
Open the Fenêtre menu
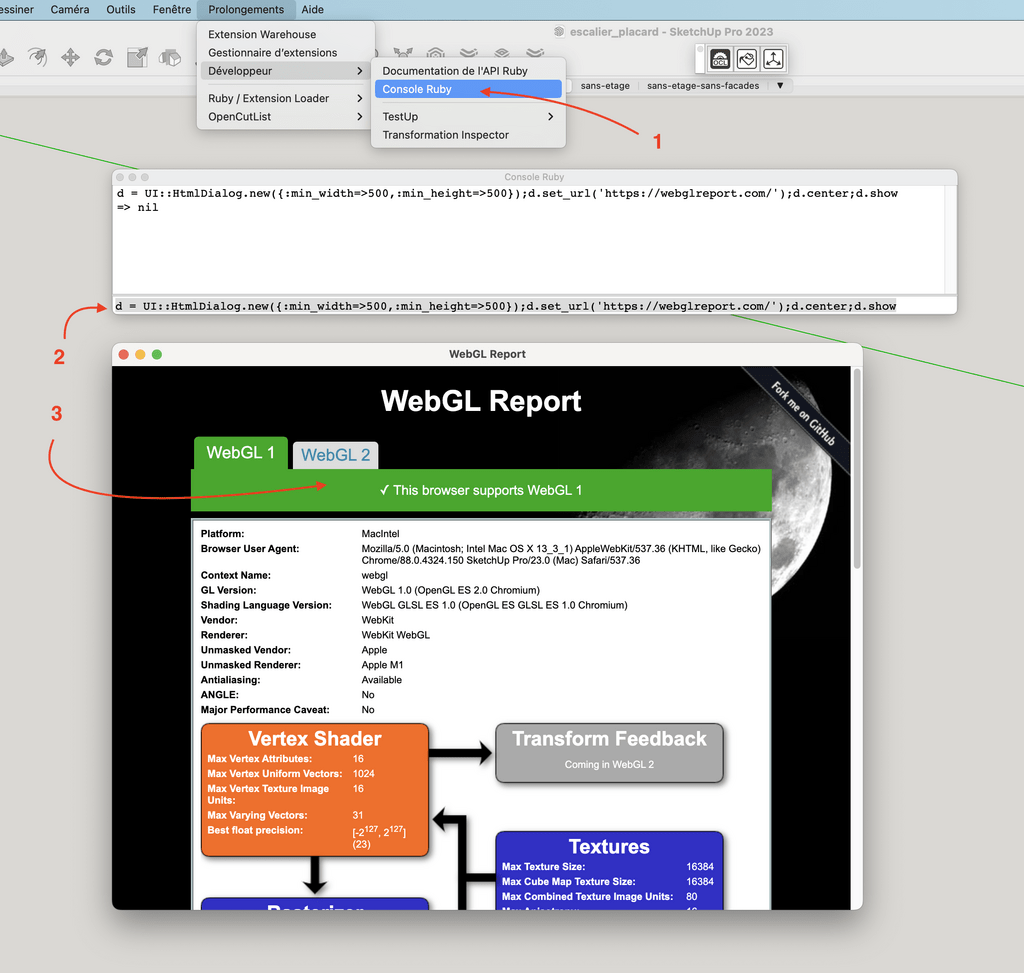click(172, 10)
